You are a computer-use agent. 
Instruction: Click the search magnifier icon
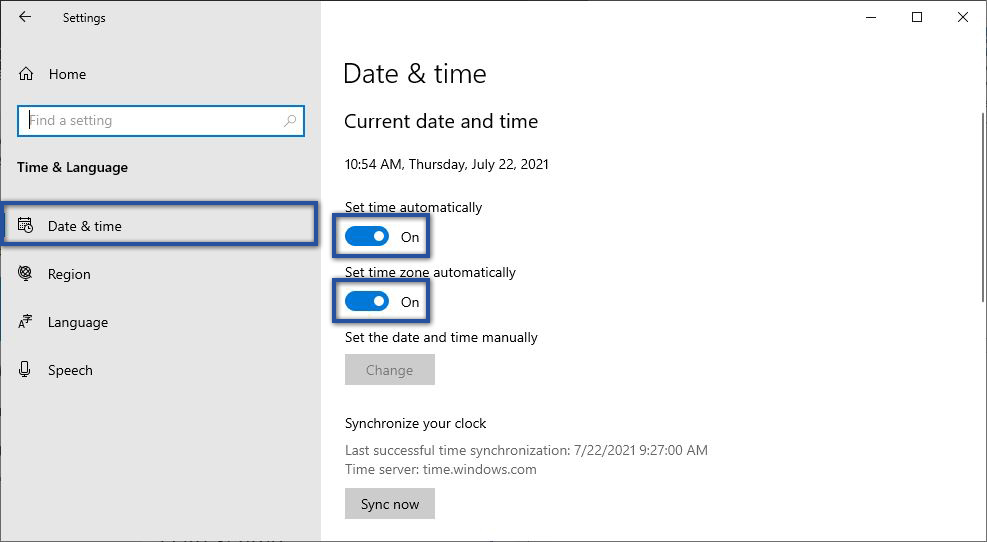[290, 121]
